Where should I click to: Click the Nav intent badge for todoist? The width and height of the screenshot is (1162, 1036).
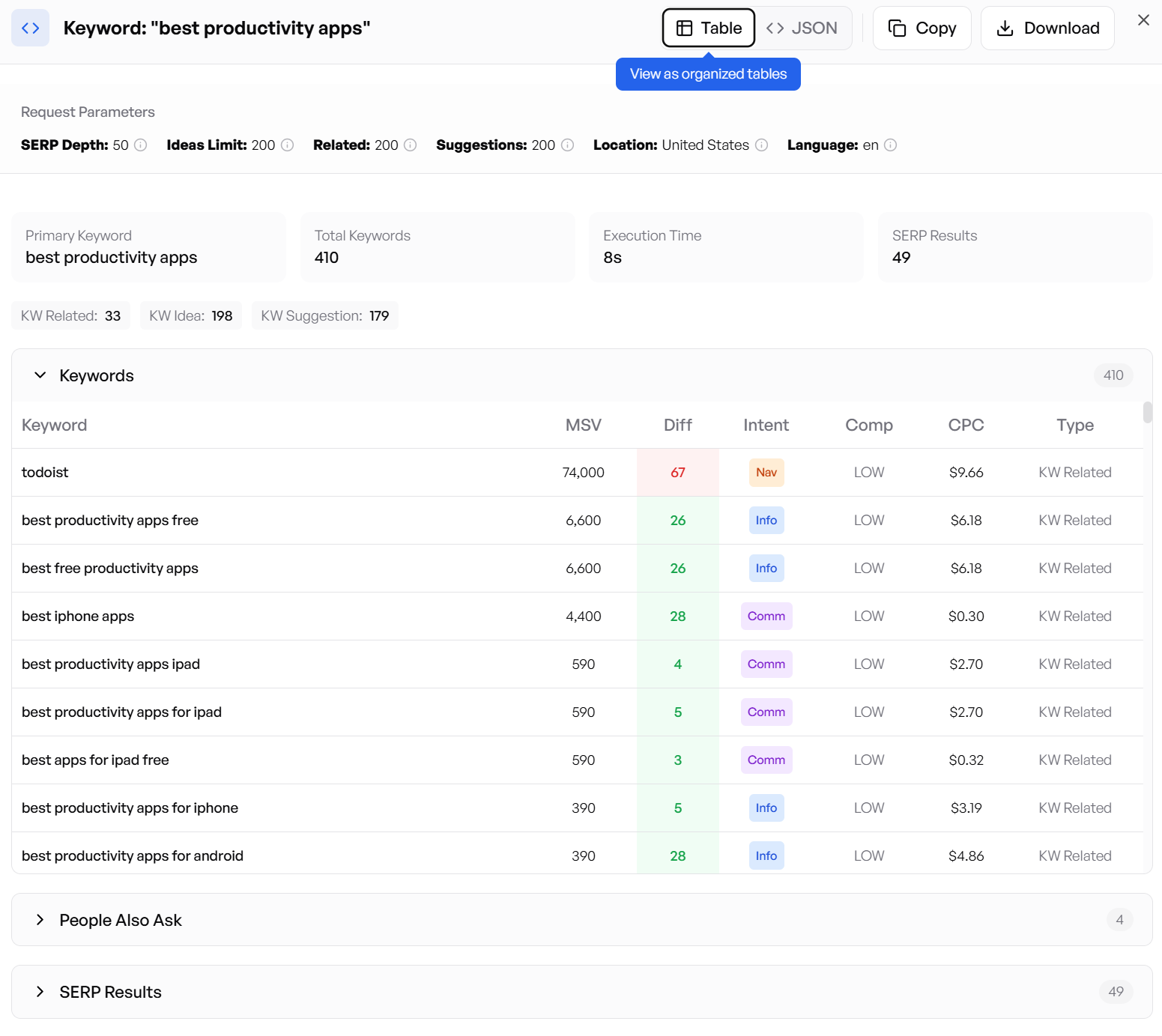pos(766,472)
